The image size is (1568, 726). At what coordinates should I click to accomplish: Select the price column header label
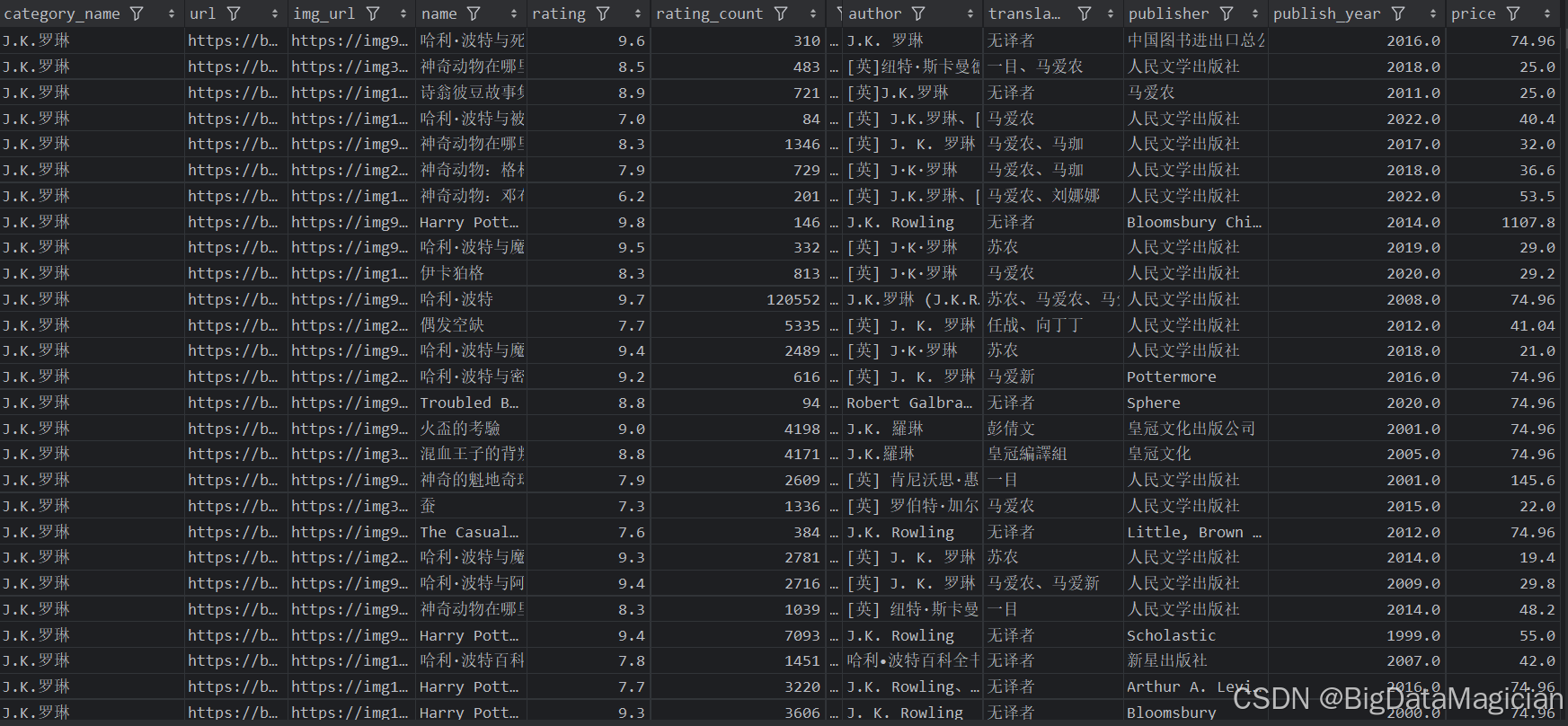pos(1474,14)
